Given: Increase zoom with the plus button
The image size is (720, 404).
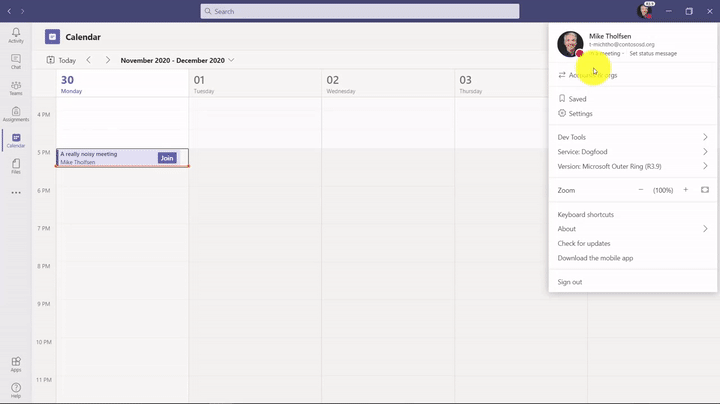Looking at the screenshot, I should tap(685, 190).
